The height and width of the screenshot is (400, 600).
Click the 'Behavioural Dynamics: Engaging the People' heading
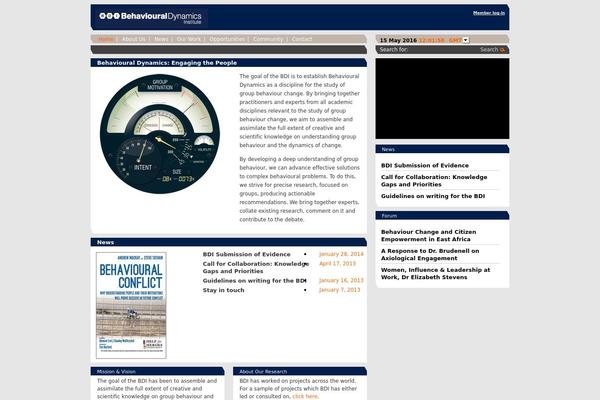(x=167, y=63)
